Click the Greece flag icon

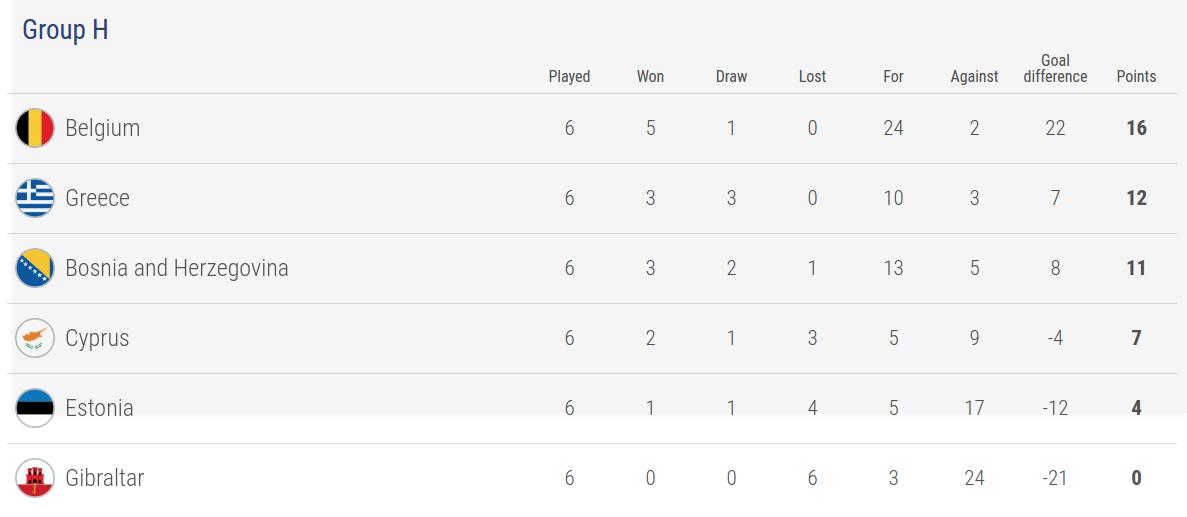[35, 198]
